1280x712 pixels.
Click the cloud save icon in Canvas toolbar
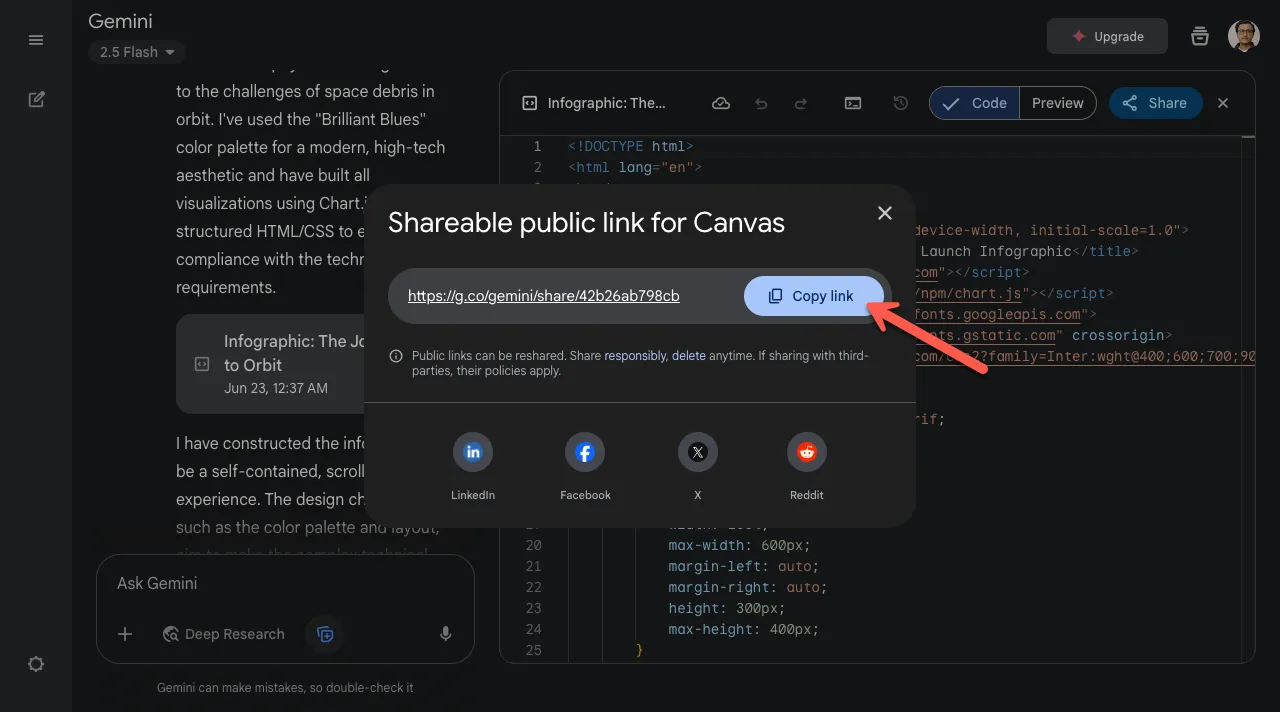[x=720, y=103]
